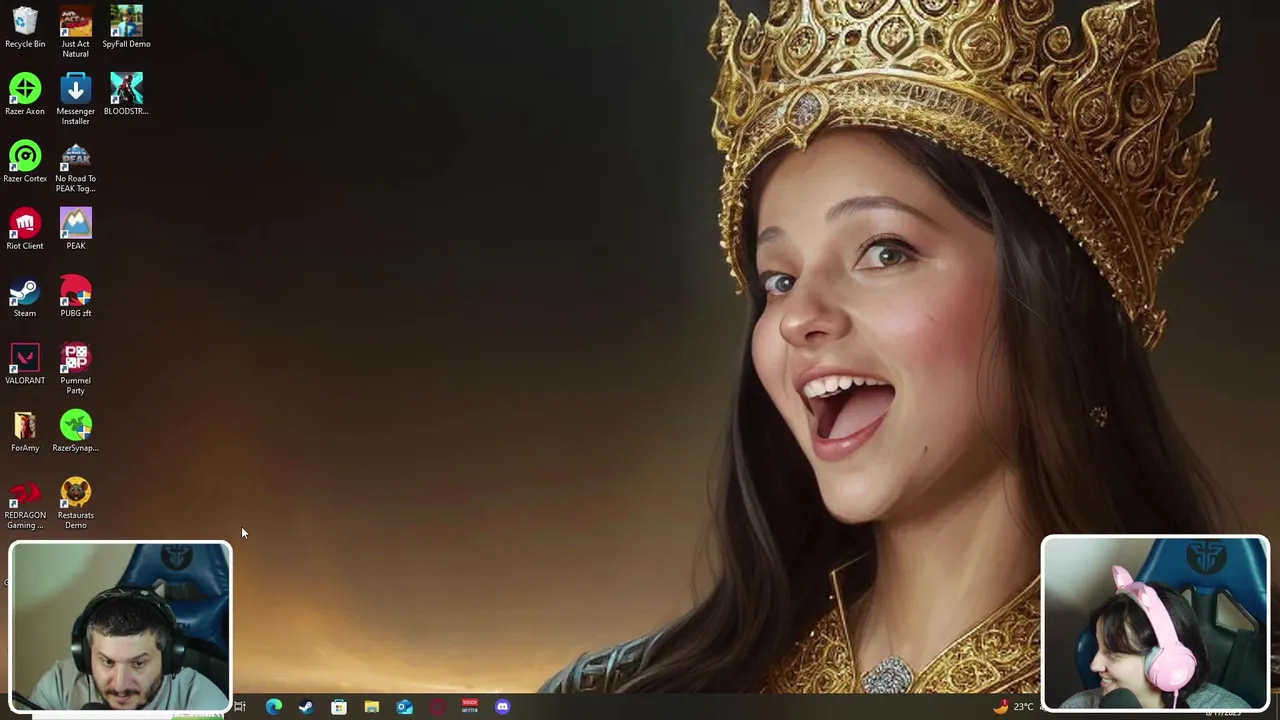
Task: Select the Steam desktop shortcut
Action: tap(25, 296)
